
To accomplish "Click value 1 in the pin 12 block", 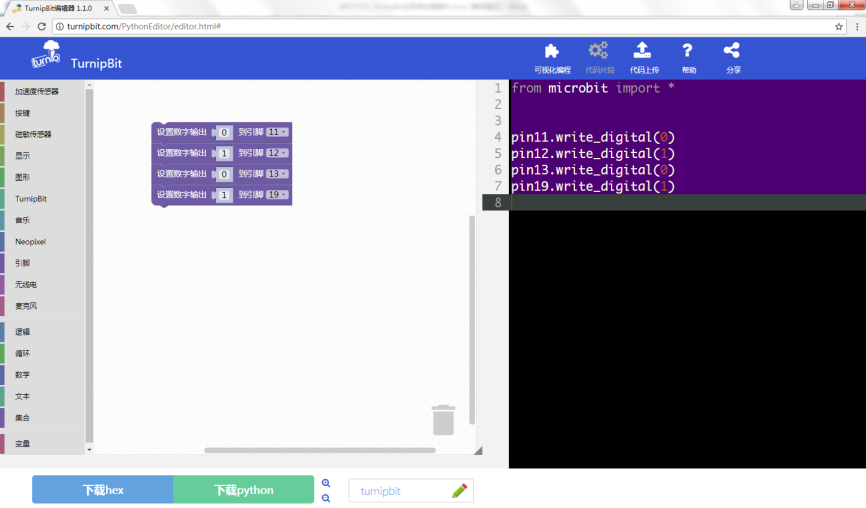I will point(224,154).
